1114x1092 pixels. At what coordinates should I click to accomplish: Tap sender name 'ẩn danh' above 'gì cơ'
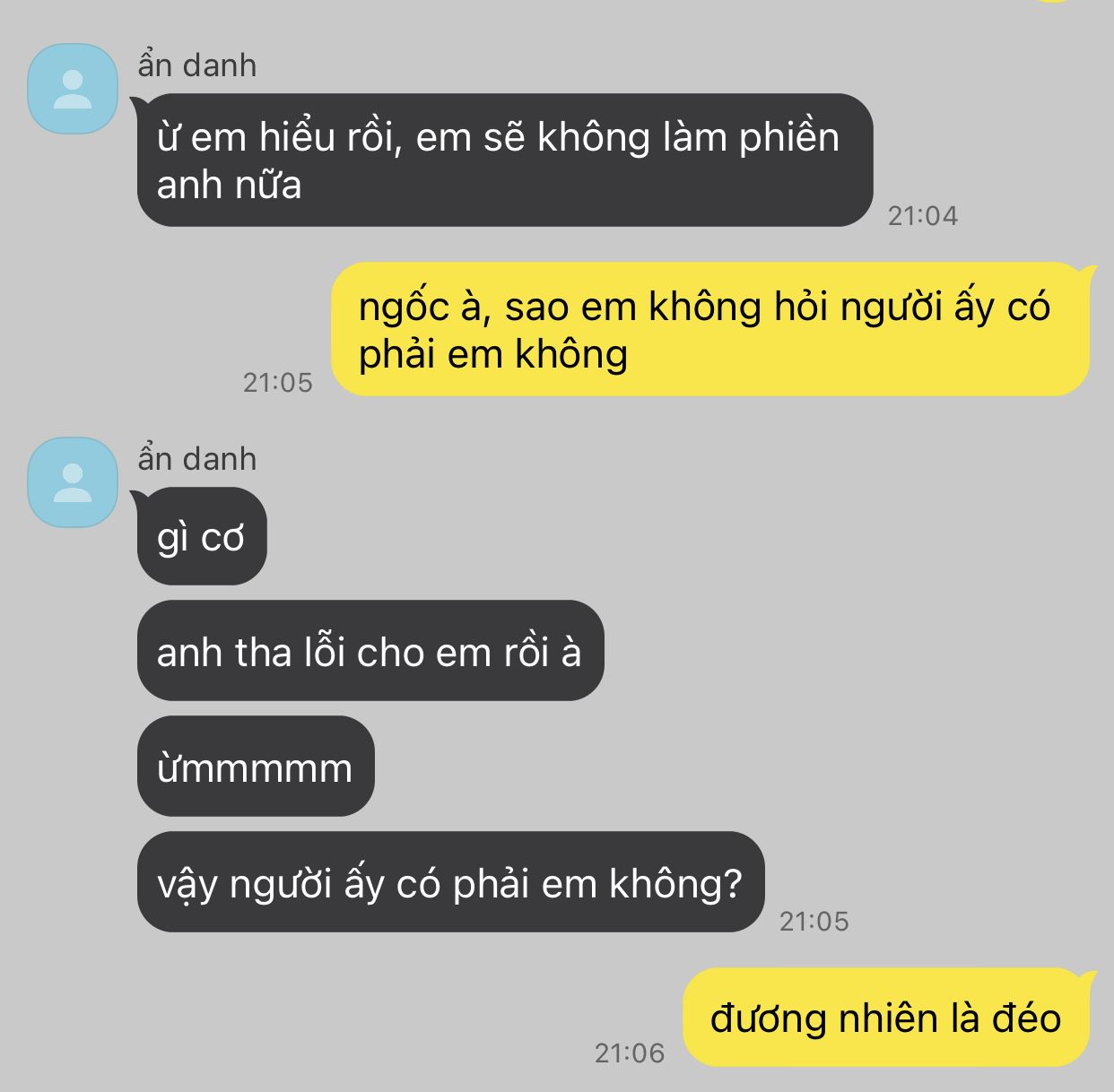coord(197,459)
